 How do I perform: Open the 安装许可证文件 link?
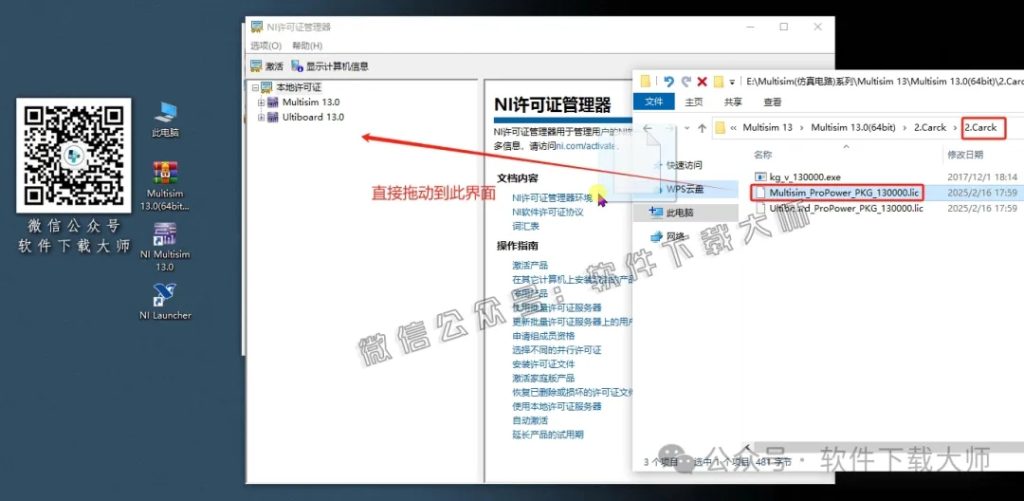pos(543,364)
